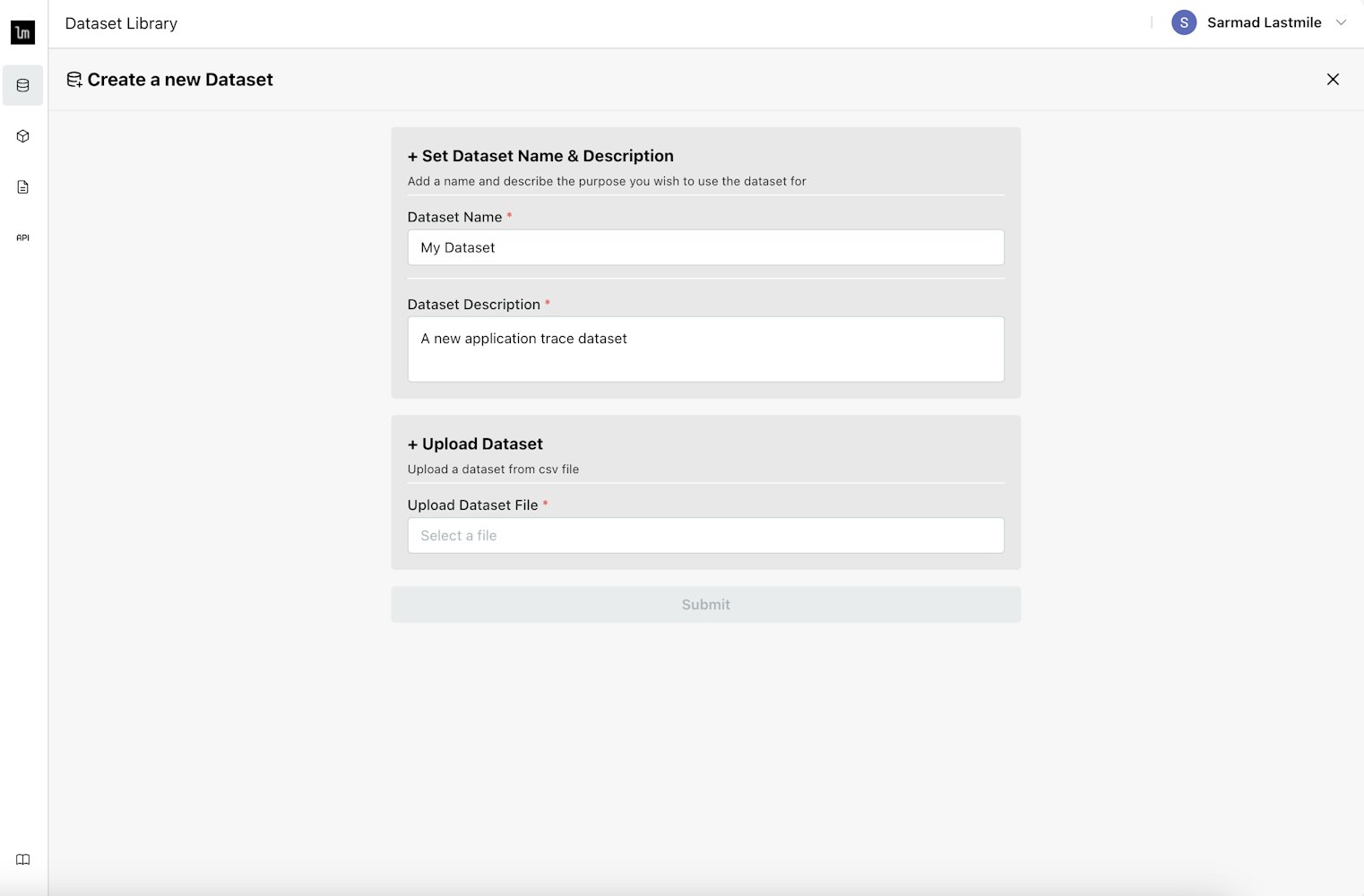Open the API sidebar icon

[x=22, y=237]
